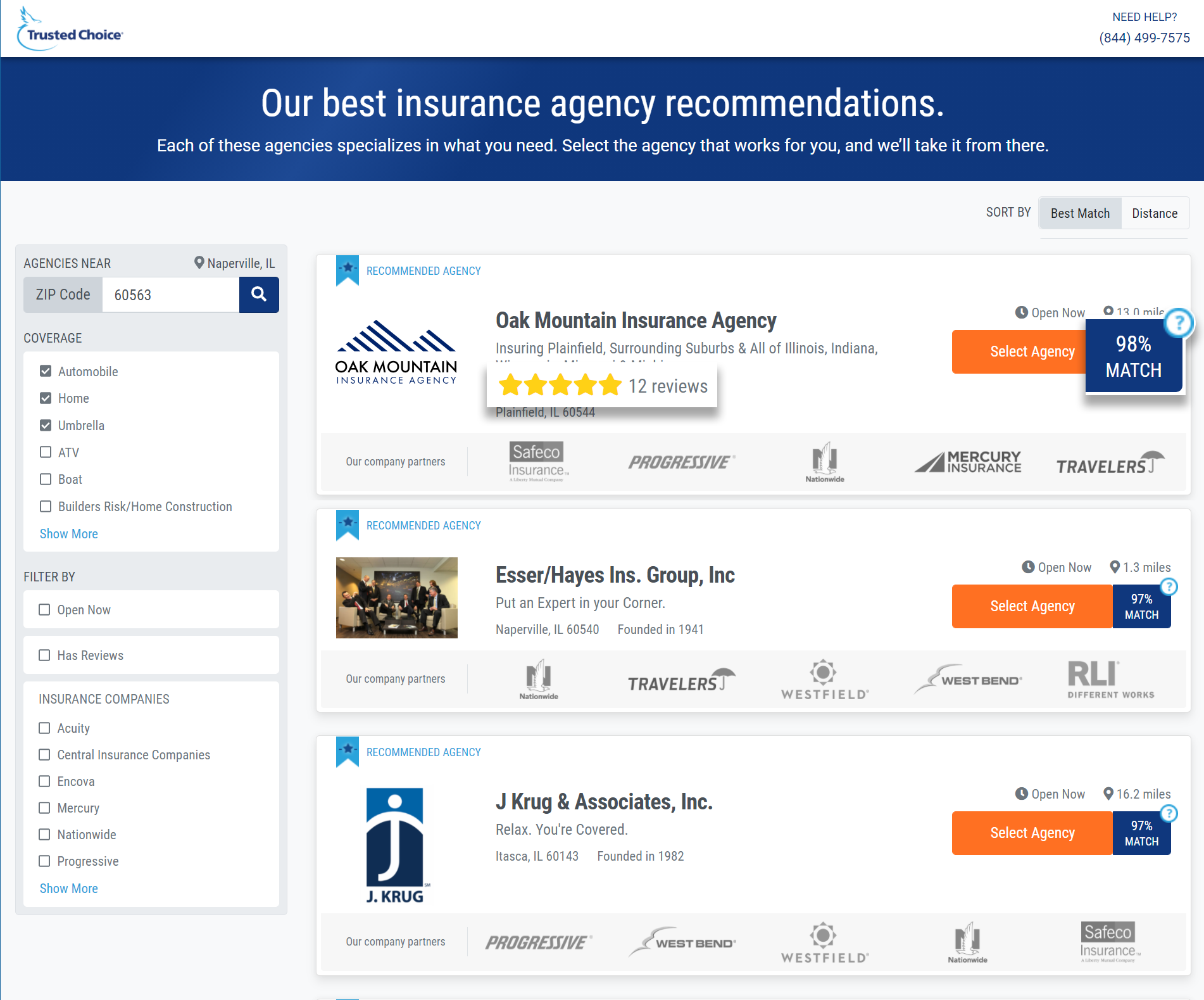This screenshot has width=1204, height=1000.
Task: Open Oak Mountain Insurance Agency title link
Action: tap(636, 320)
